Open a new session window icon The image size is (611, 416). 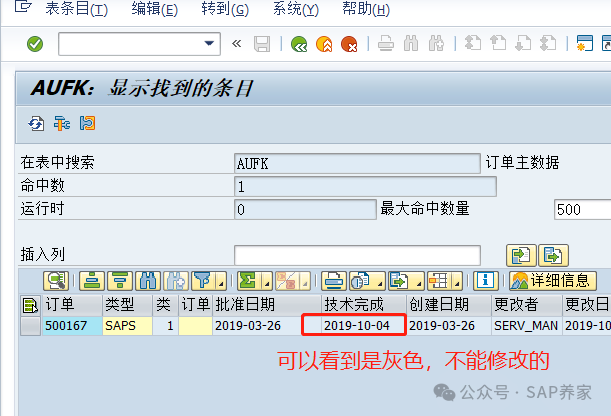pyautogui.click(x=585, y=43)
